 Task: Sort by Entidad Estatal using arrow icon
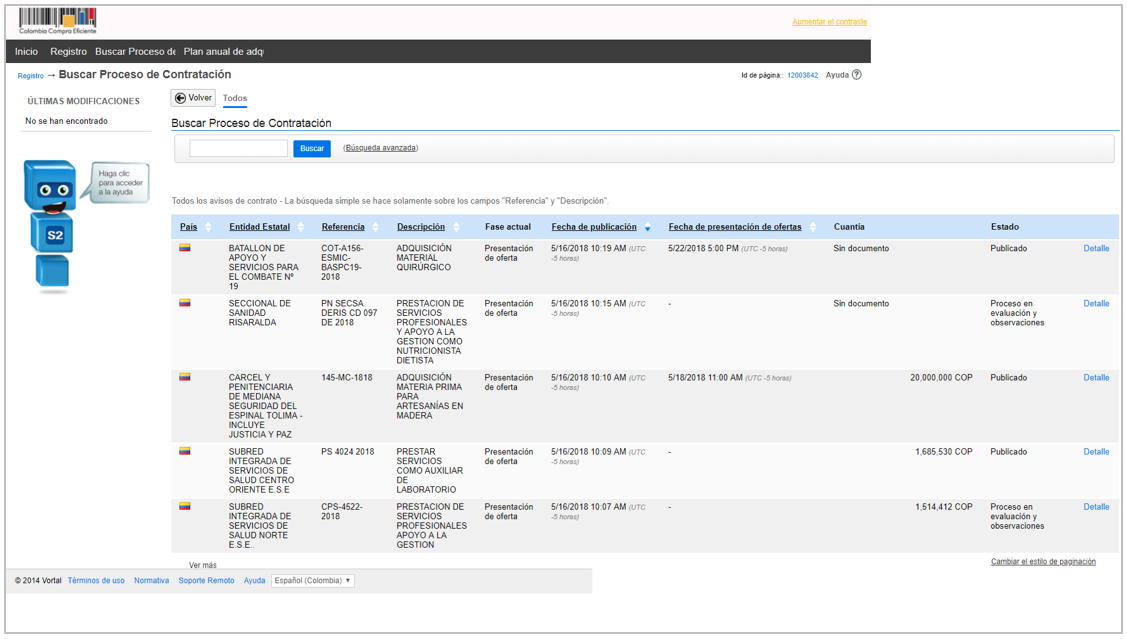pos(301,228)
